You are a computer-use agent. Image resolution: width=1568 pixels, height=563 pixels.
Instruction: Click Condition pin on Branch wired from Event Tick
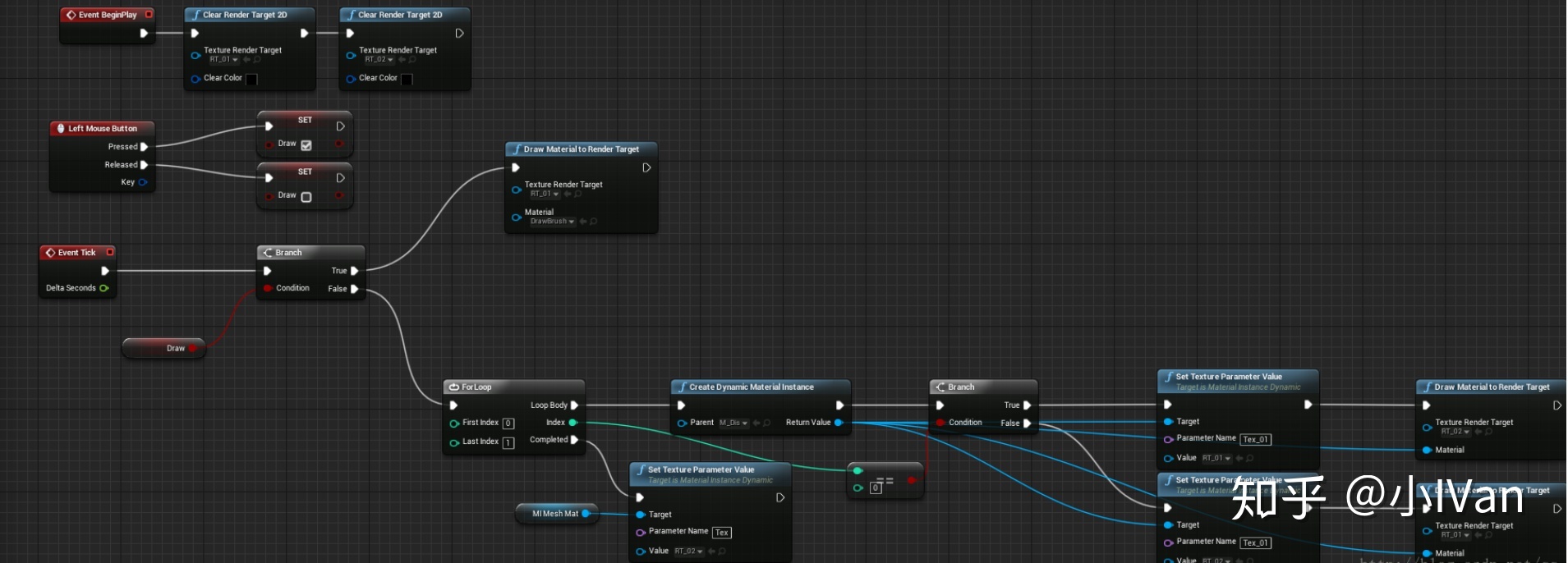click(x=268, y=288)
